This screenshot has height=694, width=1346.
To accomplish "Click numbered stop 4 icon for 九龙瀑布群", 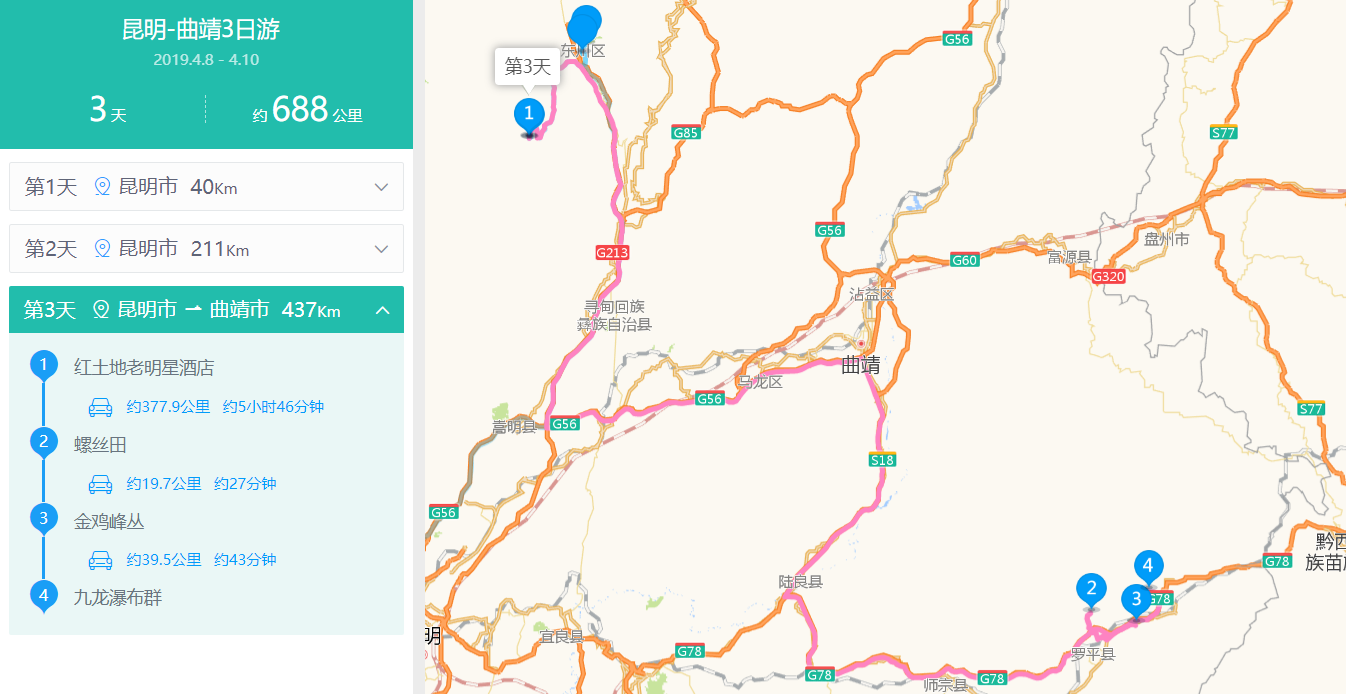I will coord(44,596).
